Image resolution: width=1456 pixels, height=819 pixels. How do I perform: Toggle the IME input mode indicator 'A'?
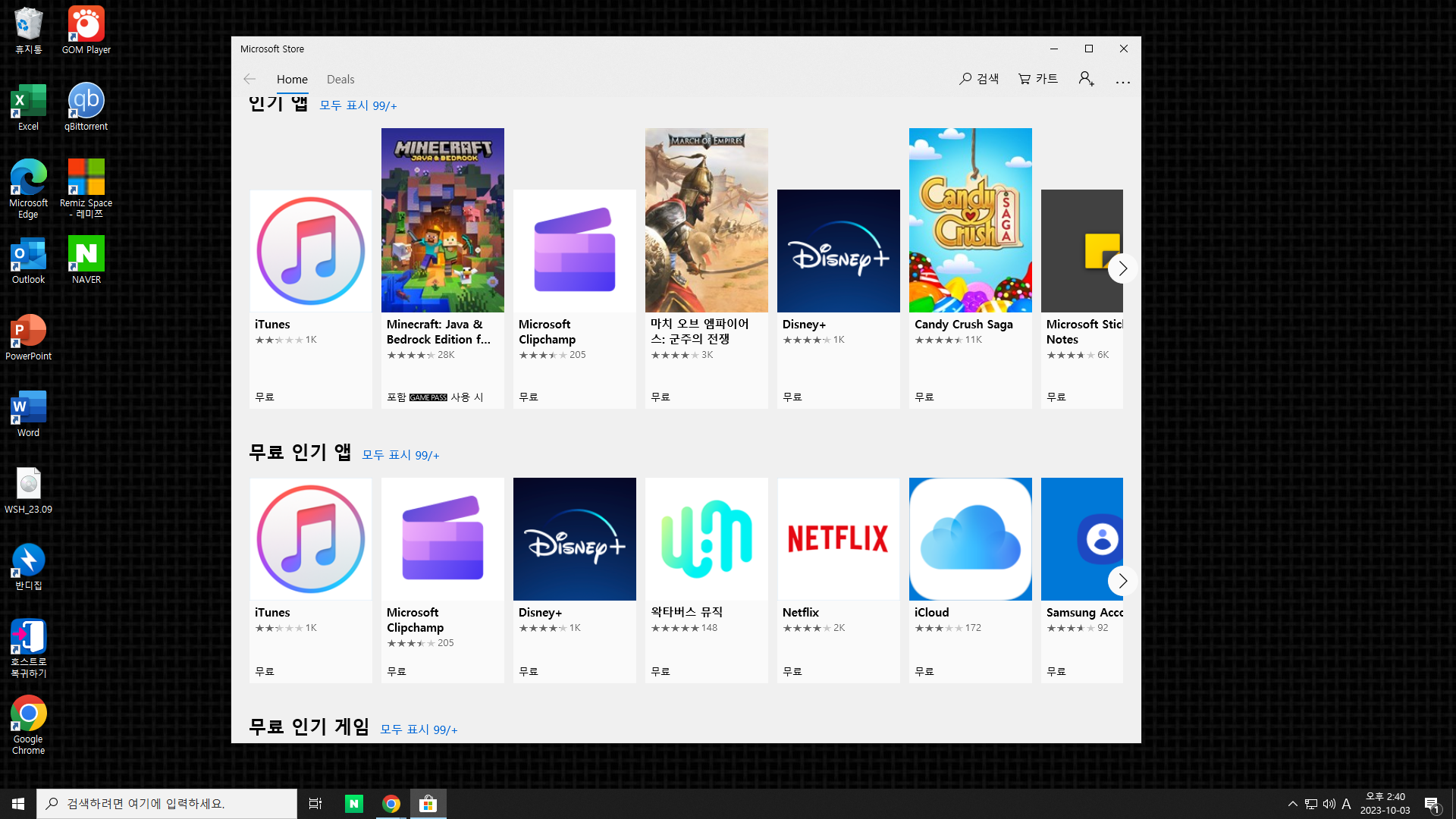(x=1347, y=804)
